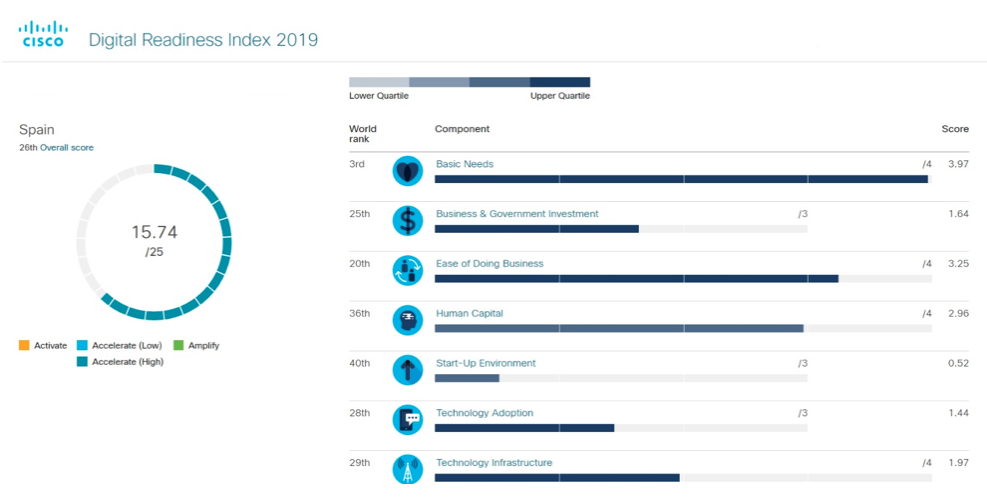Screen dimensions: 987x498
Task: Open the Ease of Doing Business link
Action: click(490, 263)
